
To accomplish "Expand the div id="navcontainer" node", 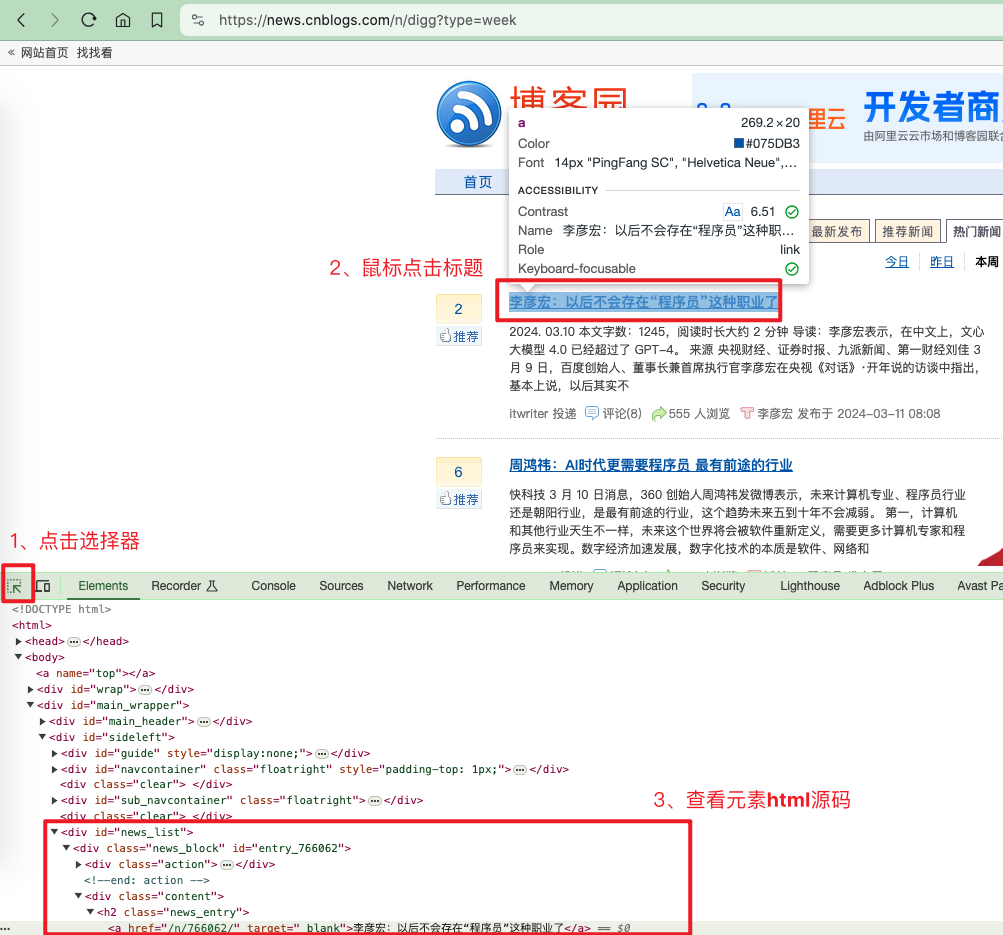I will (x=54, y=769).
